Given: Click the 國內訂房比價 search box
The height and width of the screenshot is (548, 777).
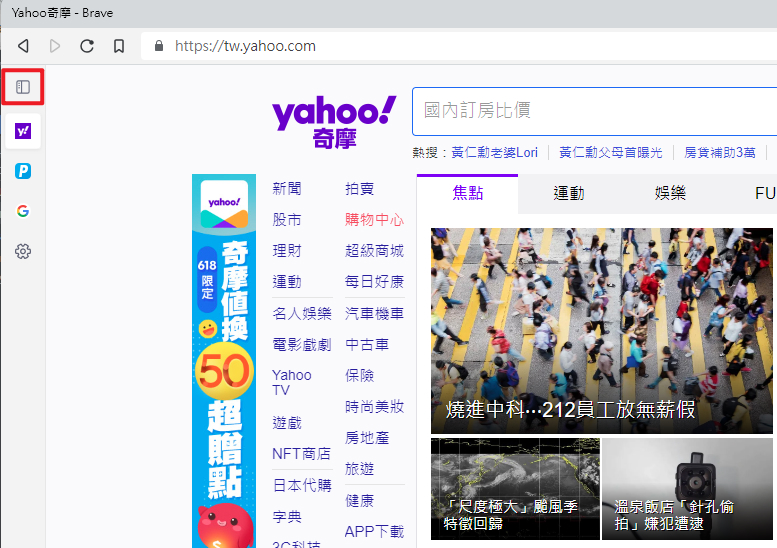Looking at the screenshot, I should click(x=595, y=111).
